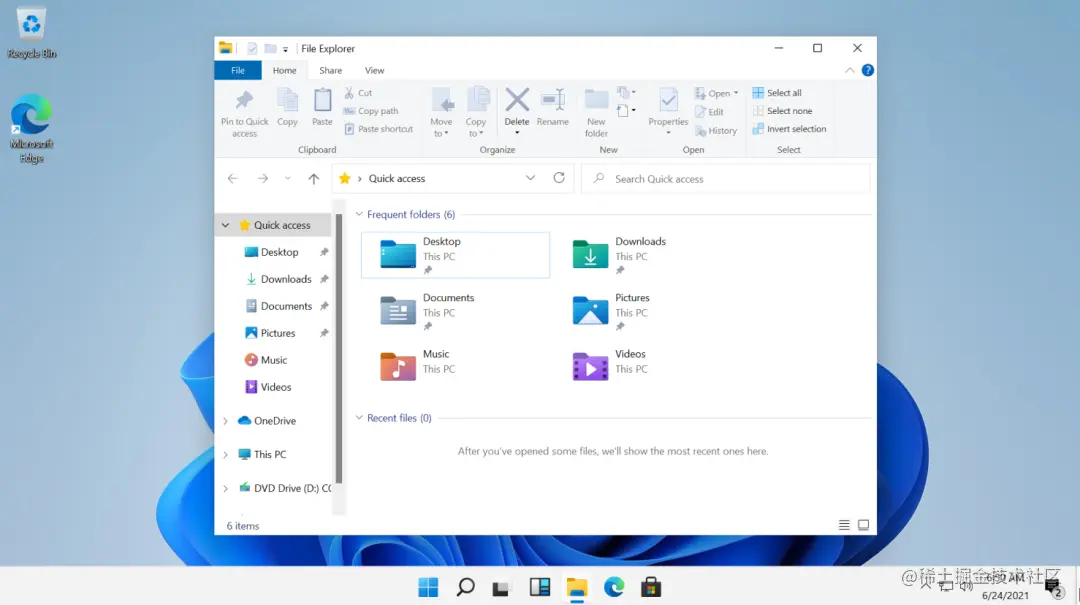Open Microsoft Store from taskbar
The image size is (1080, 605).
pos(651,587)
